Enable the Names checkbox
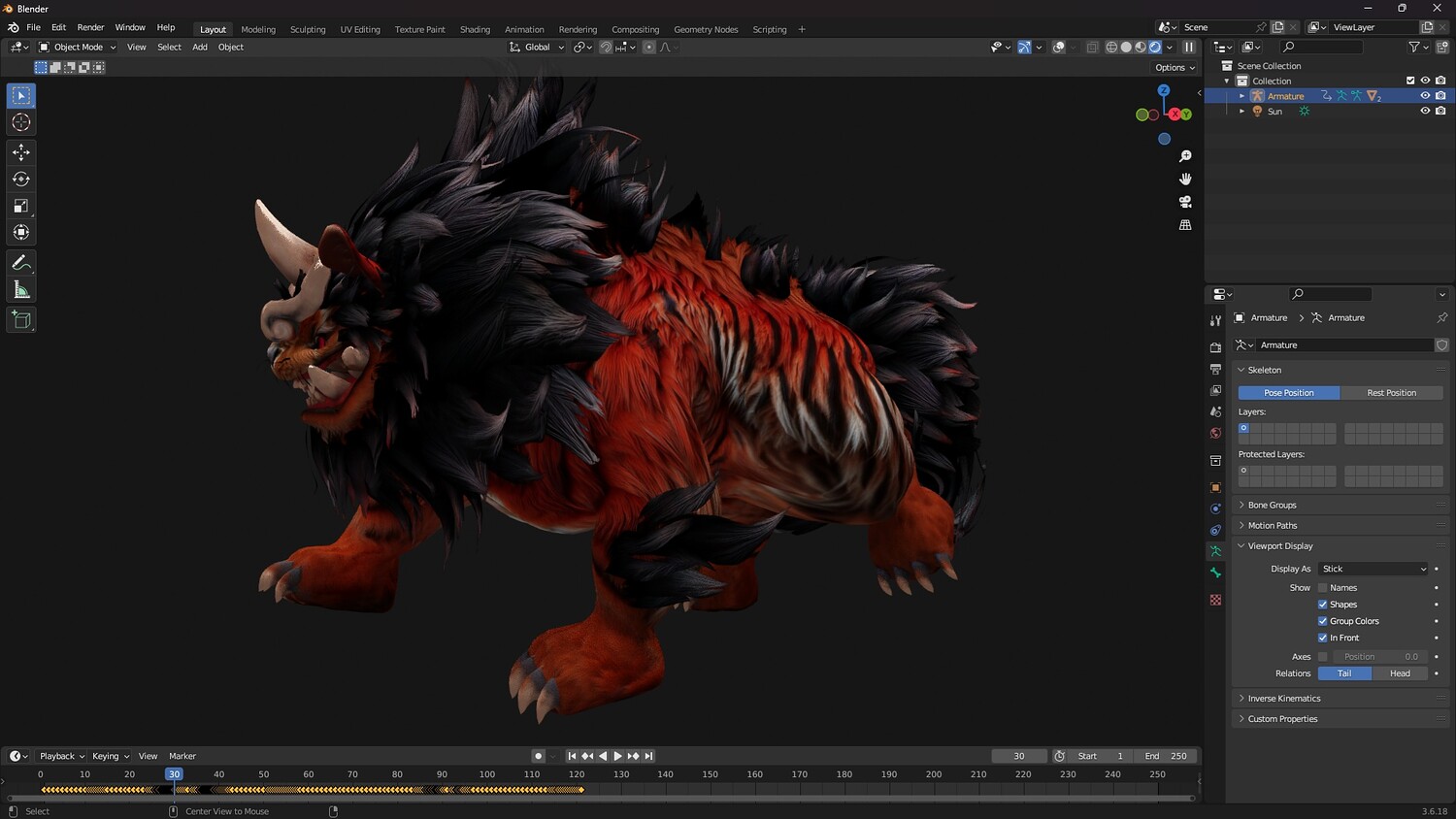The width and height of the screenshot is (1456, 819). coord(1322,588)
